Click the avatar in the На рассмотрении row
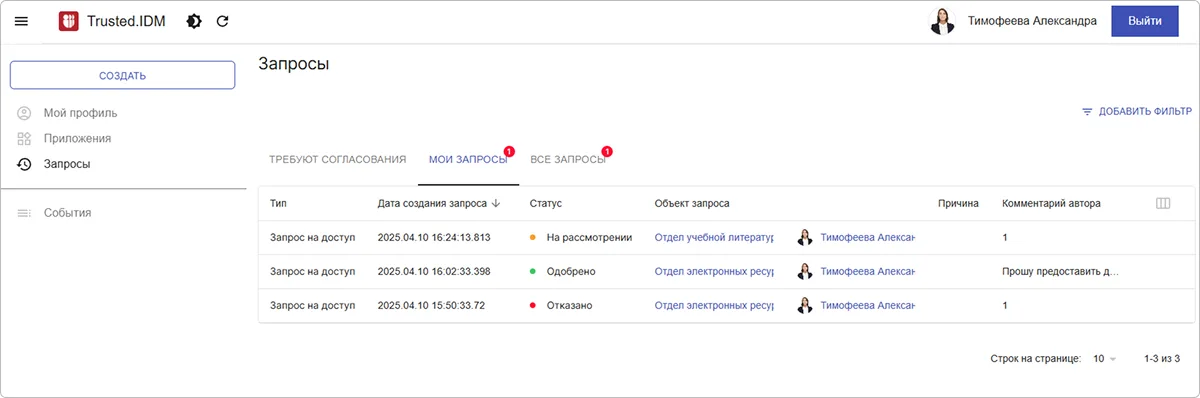 click(x=804, y=238)
